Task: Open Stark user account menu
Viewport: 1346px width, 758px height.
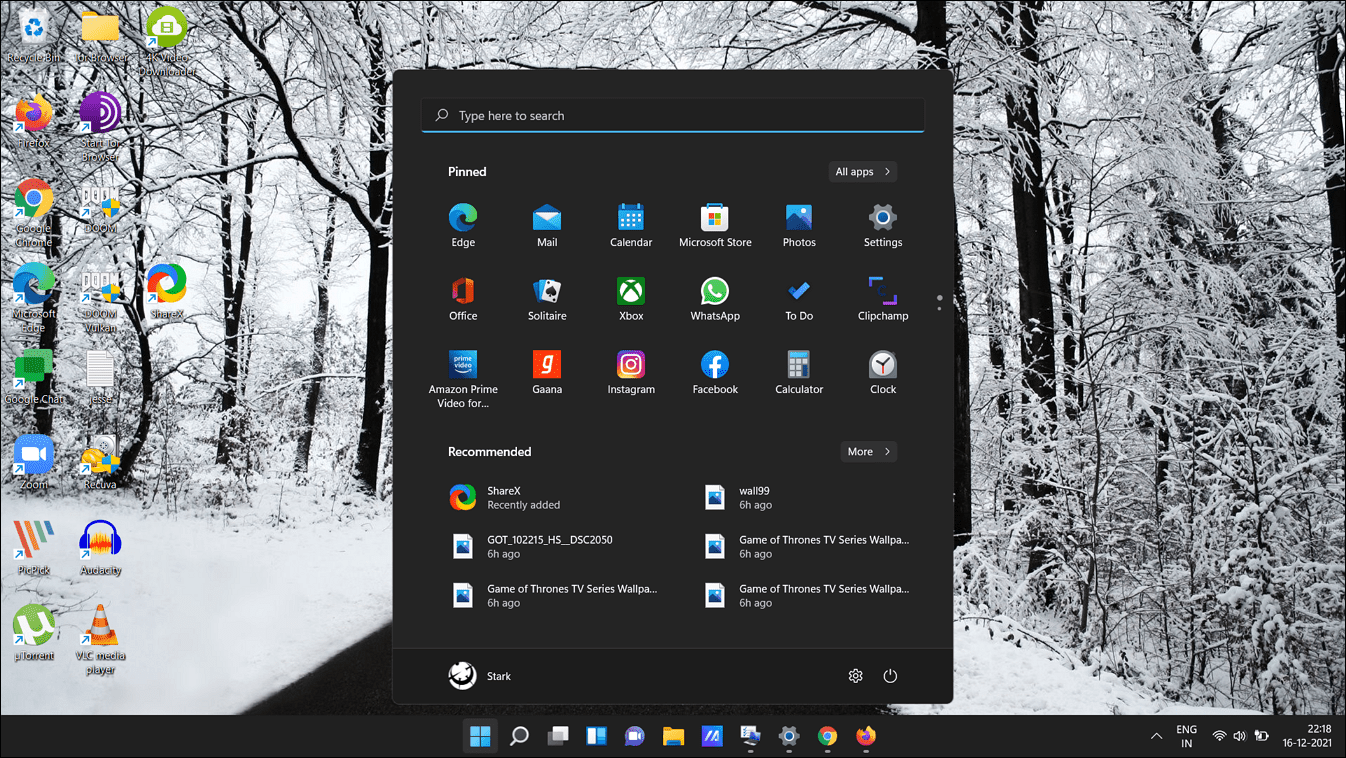Action: 481,676
